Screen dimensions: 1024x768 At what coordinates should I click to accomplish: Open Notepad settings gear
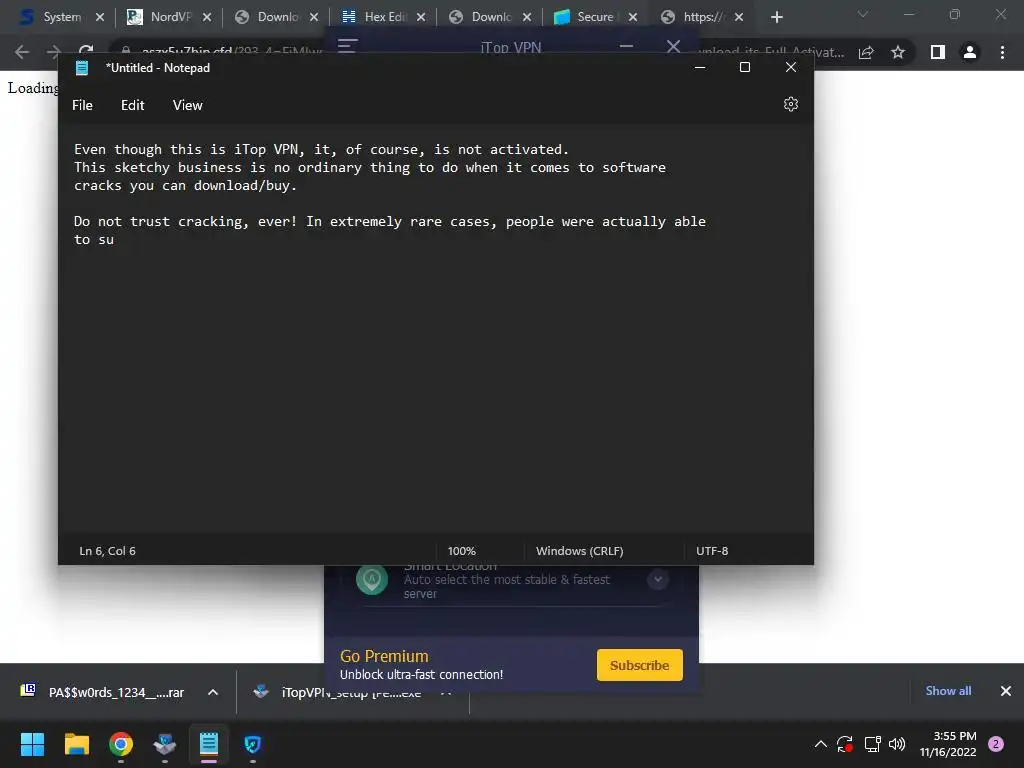(790, 104)
